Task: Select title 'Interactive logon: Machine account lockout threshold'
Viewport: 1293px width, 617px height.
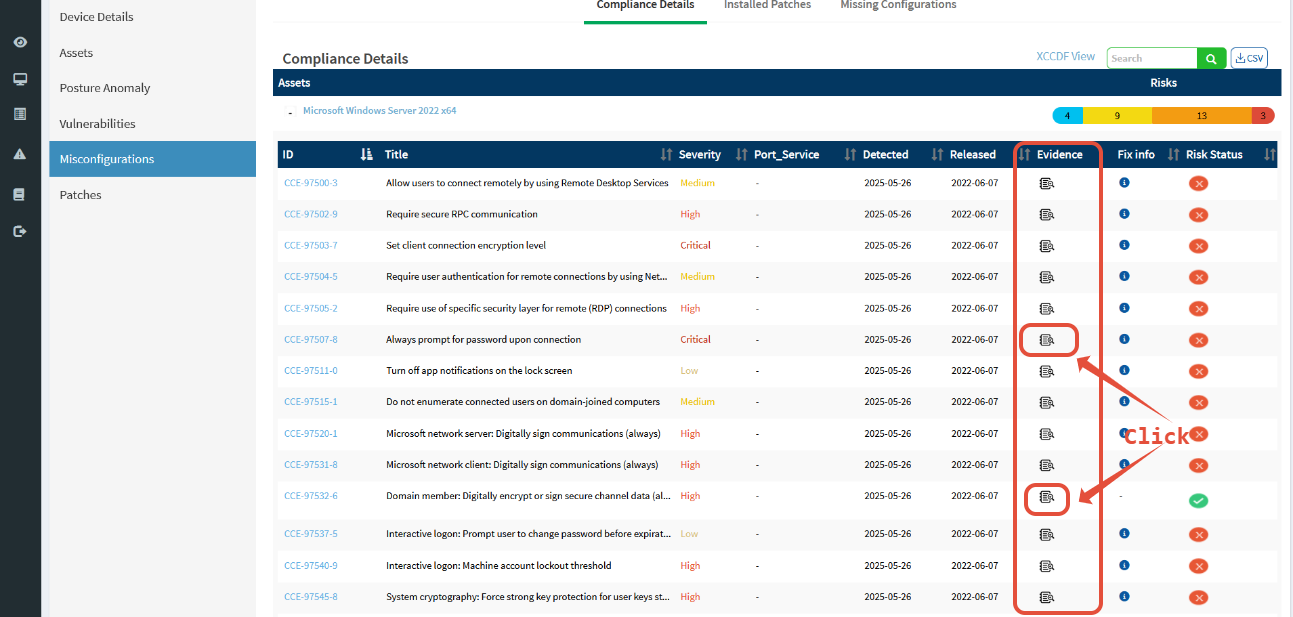Action: 499,566
